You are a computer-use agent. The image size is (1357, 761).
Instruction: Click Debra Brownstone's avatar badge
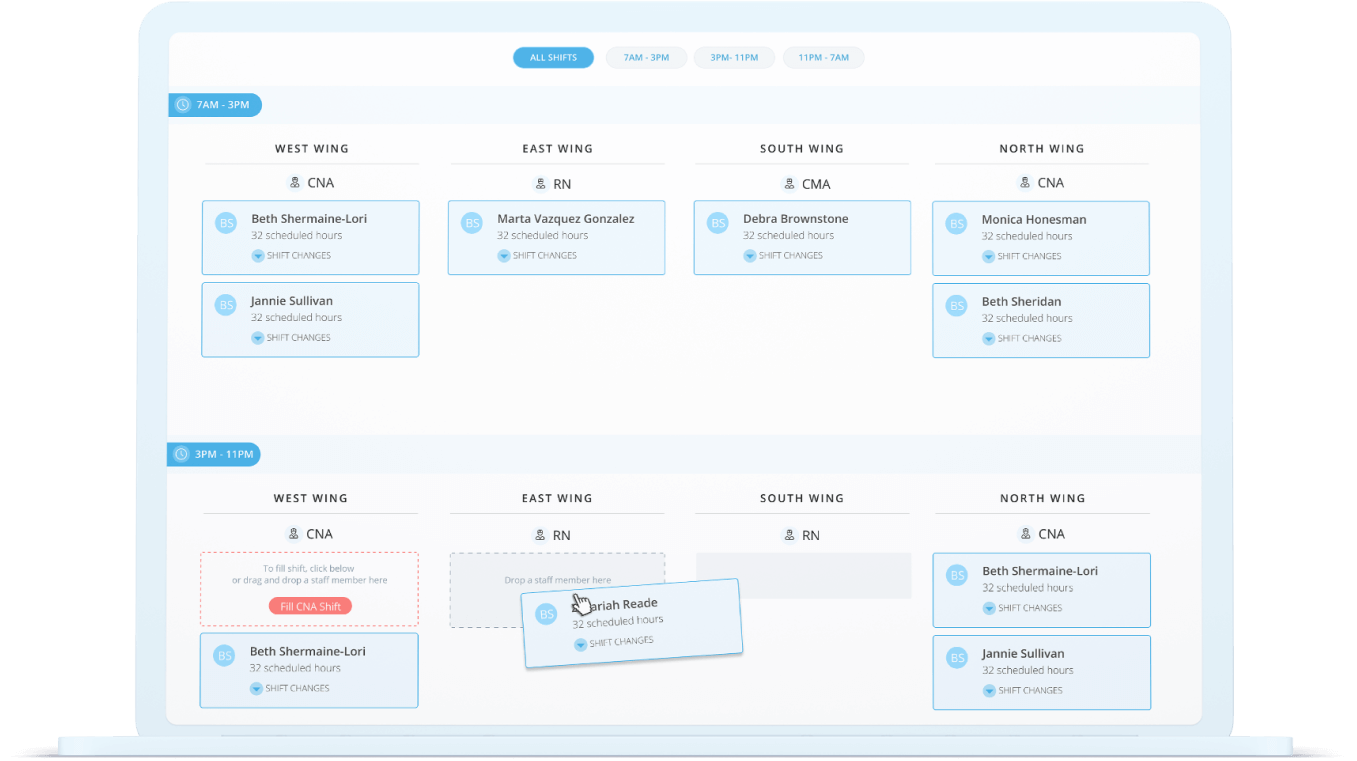point(718,223)
